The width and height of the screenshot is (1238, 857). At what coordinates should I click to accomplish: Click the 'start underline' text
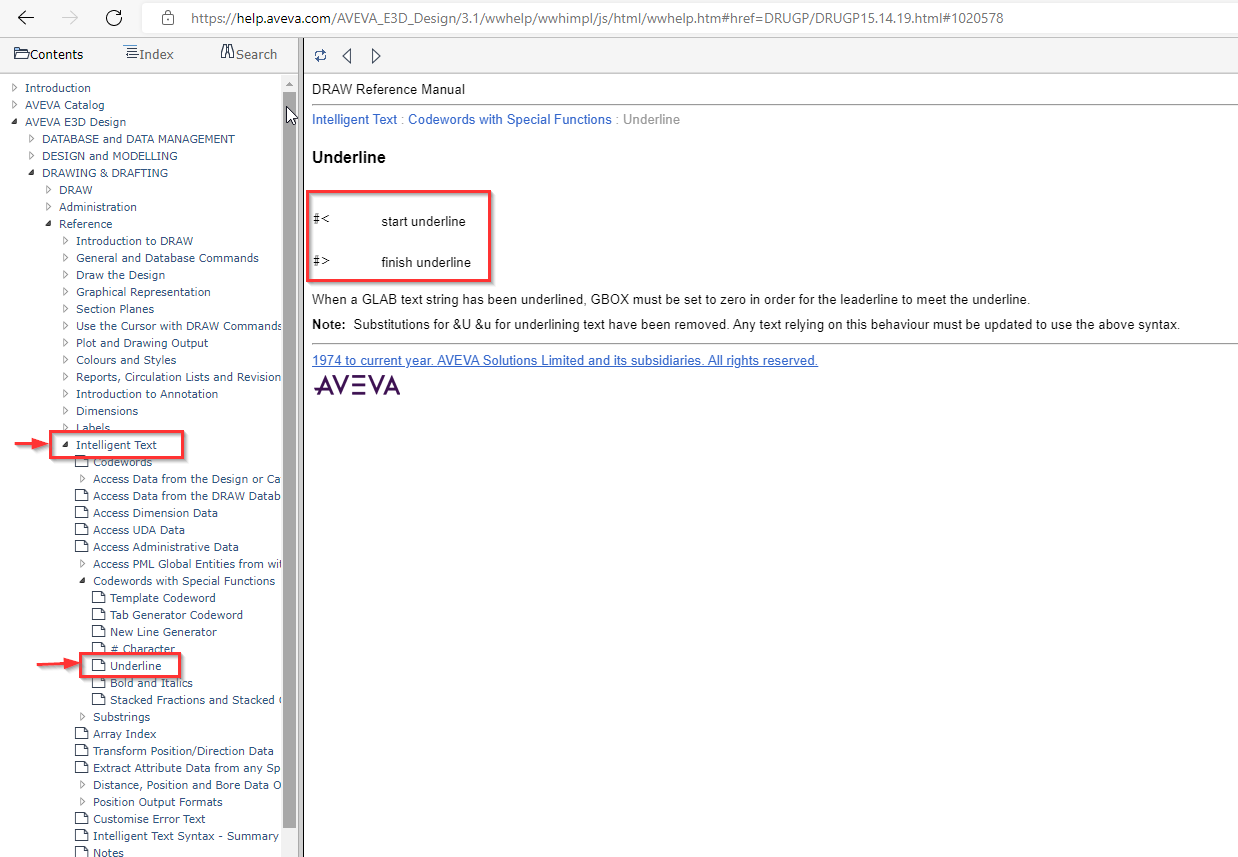coord(423,222)
